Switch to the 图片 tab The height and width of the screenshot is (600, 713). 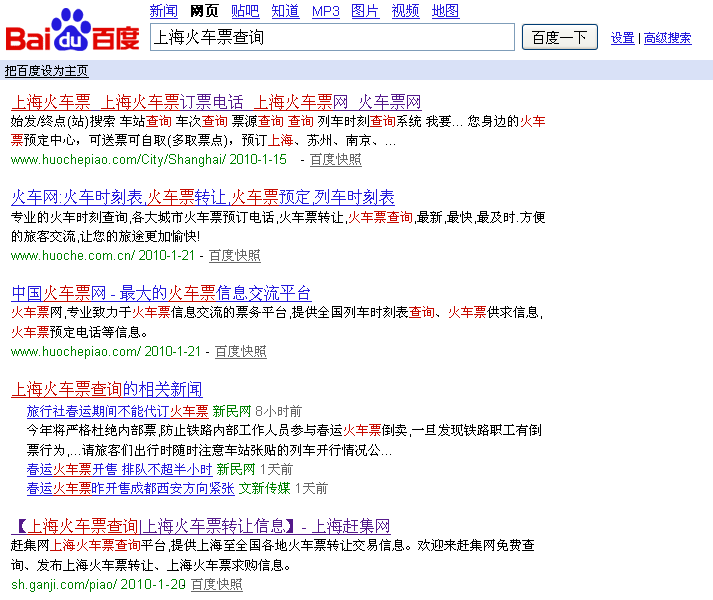tap(365, 11)
